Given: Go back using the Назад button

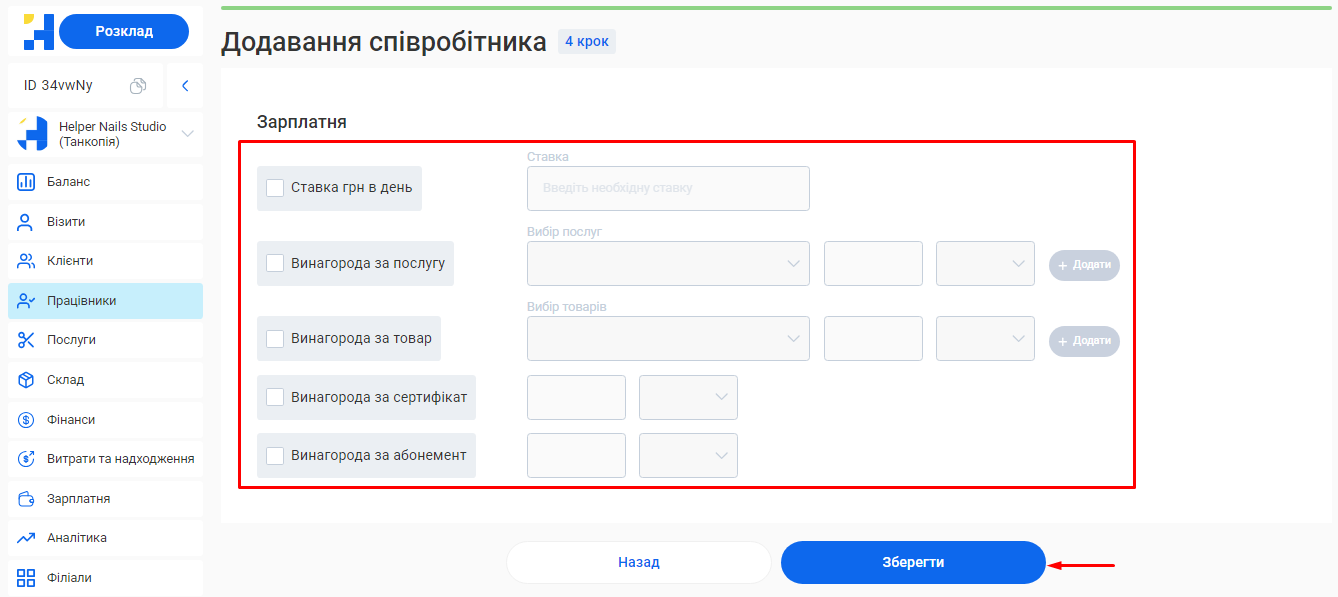Looking at the screenshot, I should (638, 562).
